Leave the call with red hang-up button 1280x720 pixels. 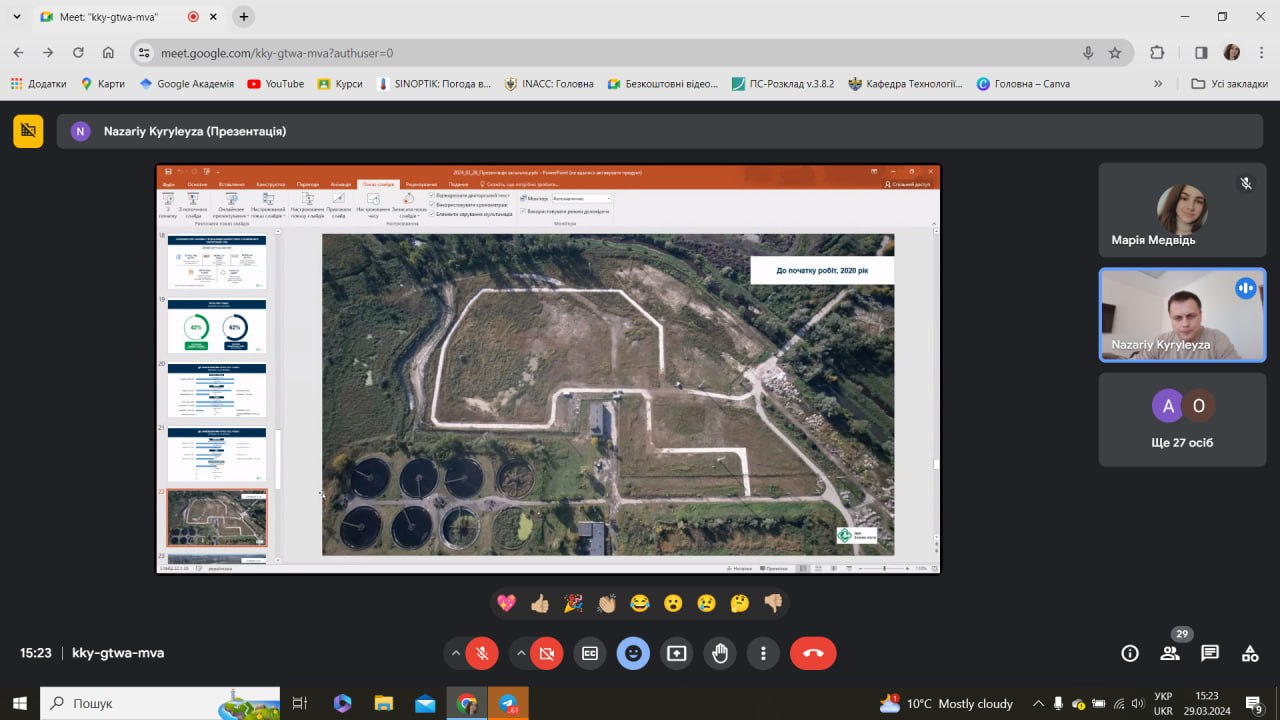click(x=813, y=653)
